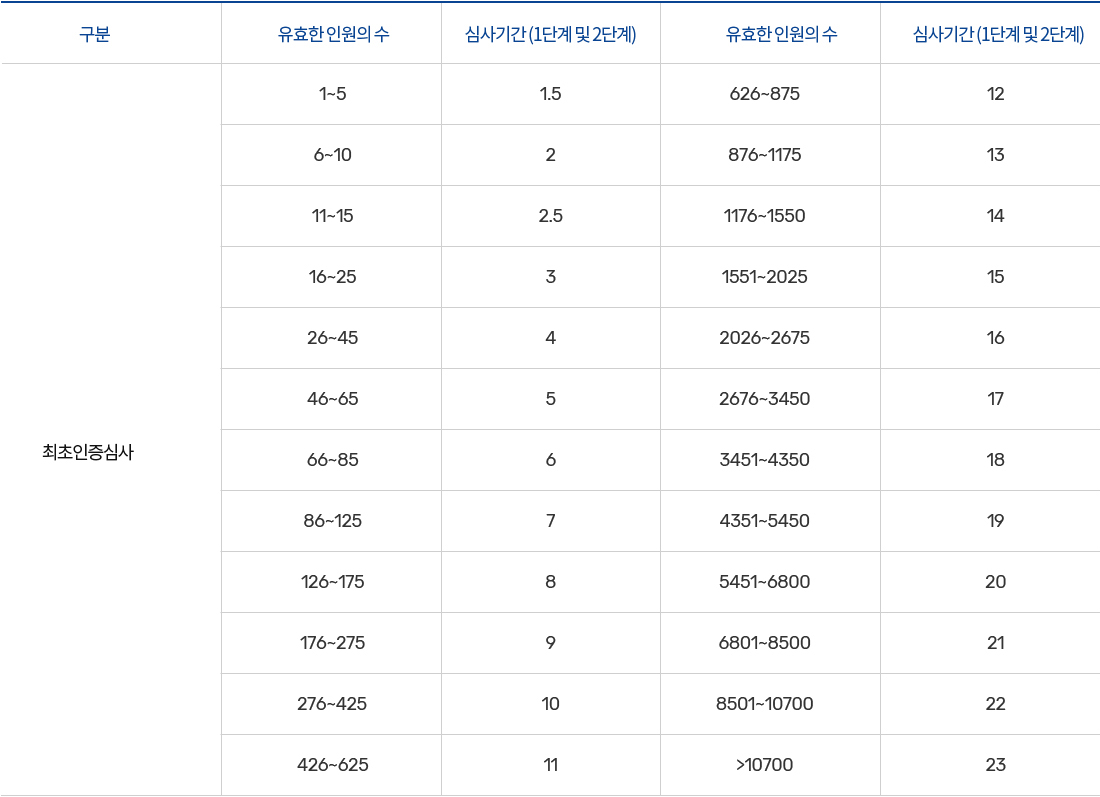Click the 1~5 headcount cell
The width and height of the screenshot is (1100, 797).
pyautogui.click(x=333, y=94)
